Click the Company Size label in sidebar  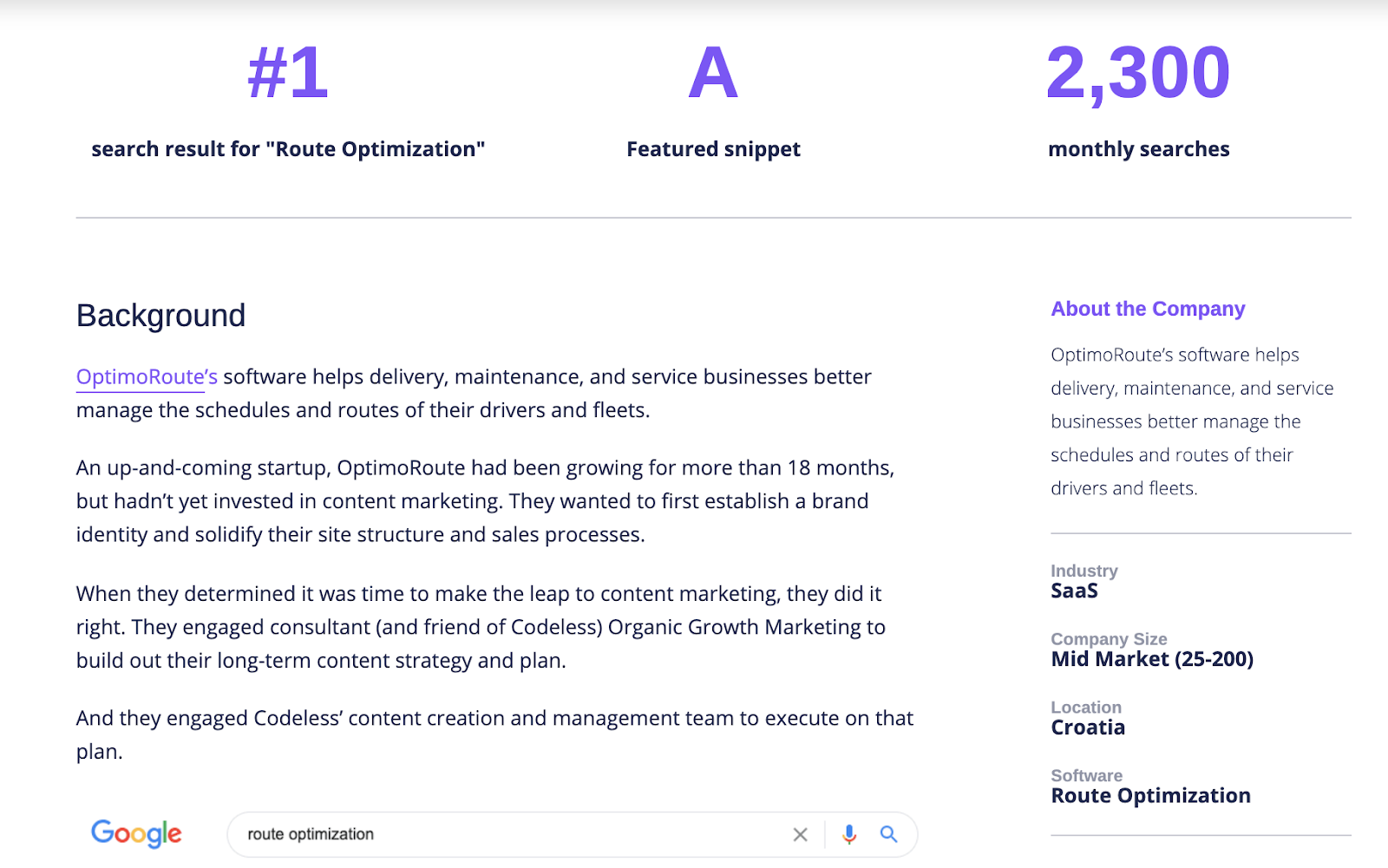(x=1109, y=639)
